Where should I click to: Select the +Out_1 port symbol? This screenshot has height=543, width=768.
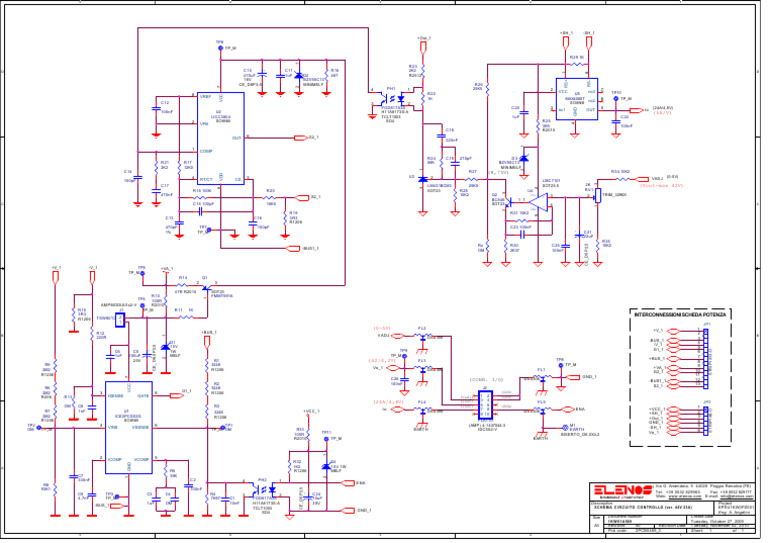point(423,47)
